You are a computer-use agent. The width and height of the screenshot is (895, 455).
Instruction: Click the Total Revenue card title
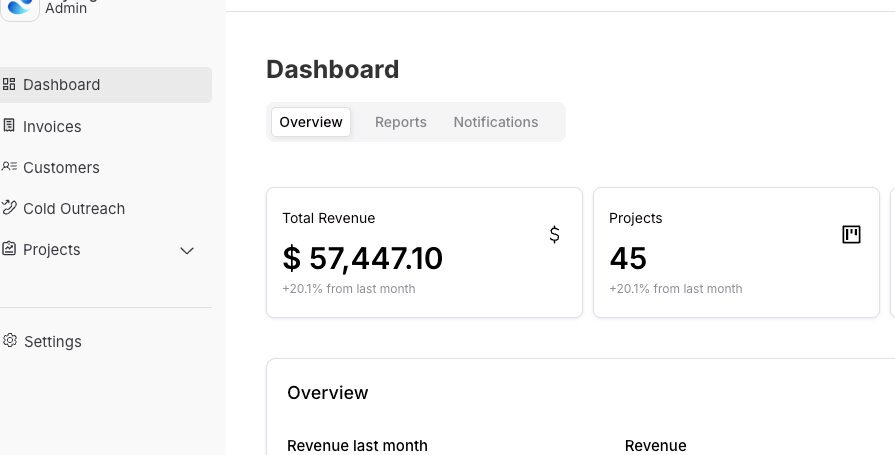tap(328, 218)
